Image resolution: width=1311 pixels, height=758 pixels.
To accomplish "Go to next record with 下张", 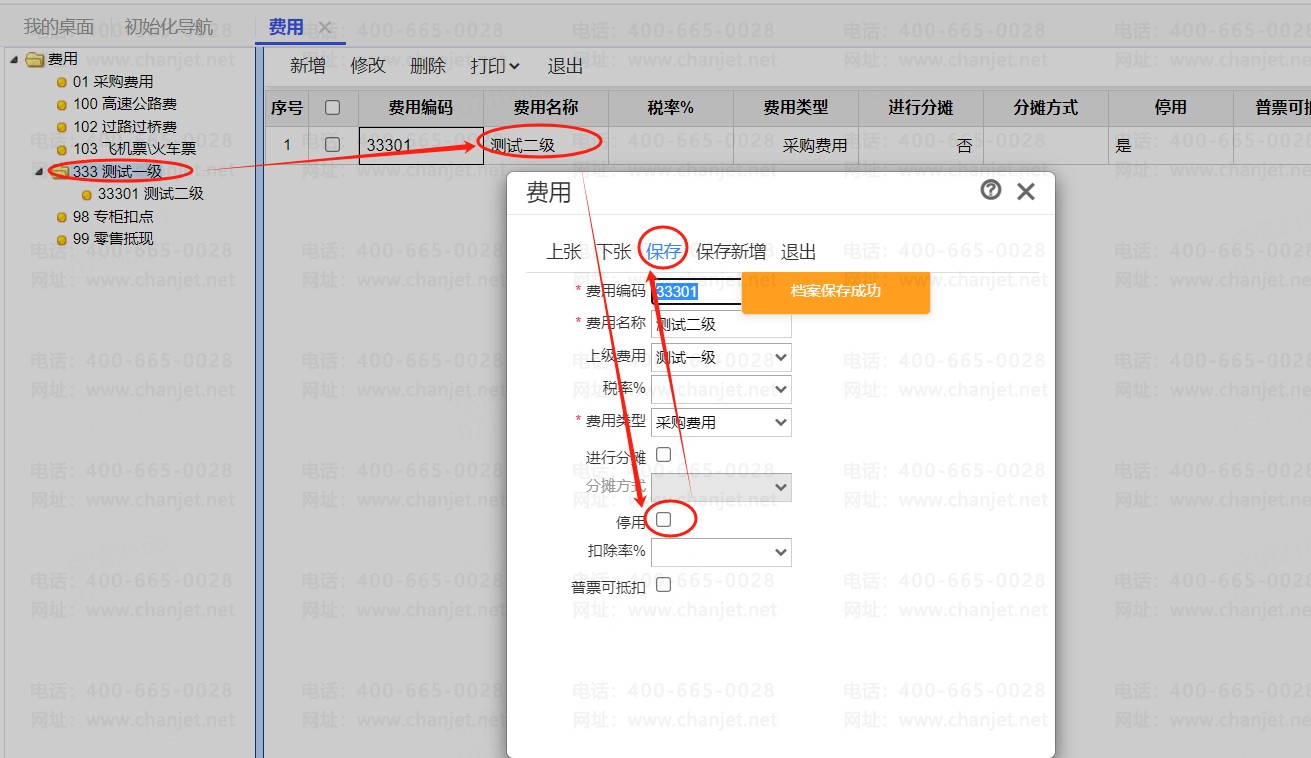I will 614,251.
